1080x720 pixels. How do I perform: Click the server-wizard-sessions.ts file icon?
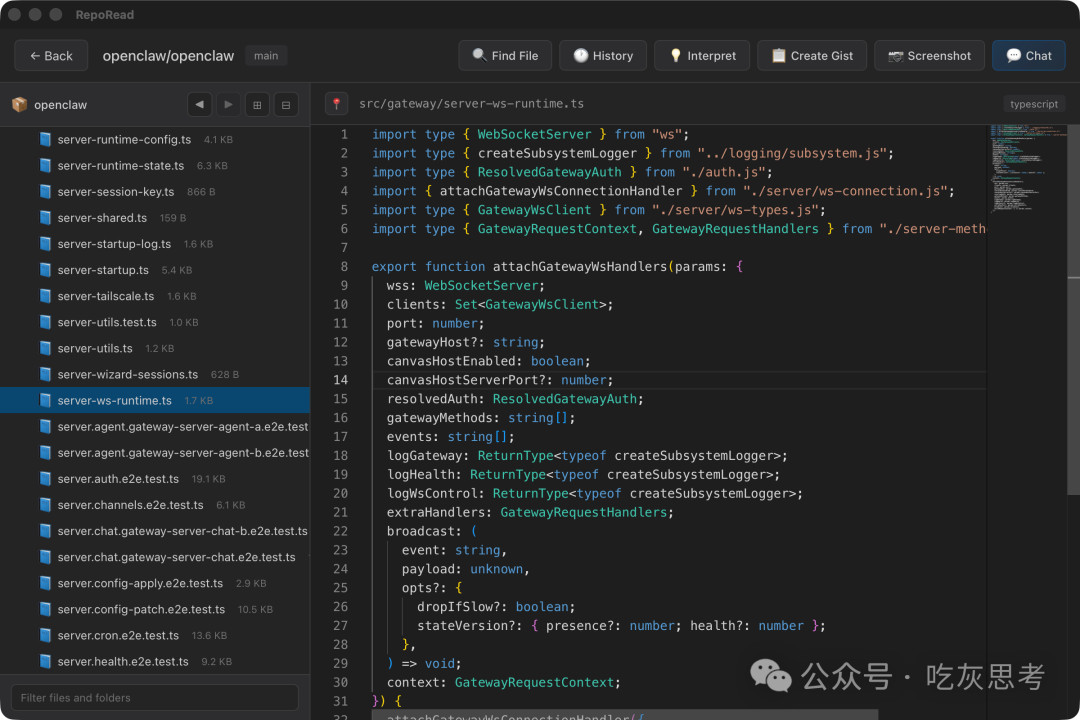pos(45,375)
